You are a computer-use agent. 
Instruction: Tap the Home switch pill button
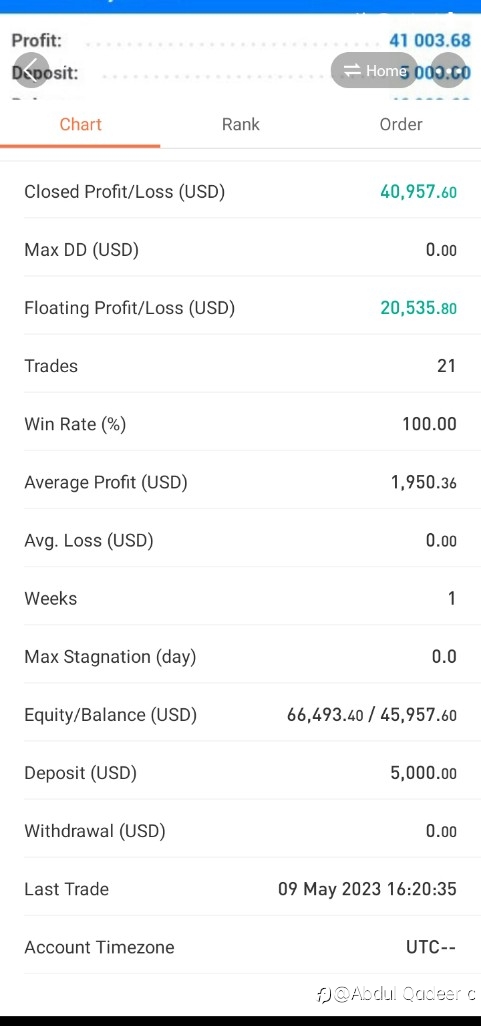pos(374,70)
